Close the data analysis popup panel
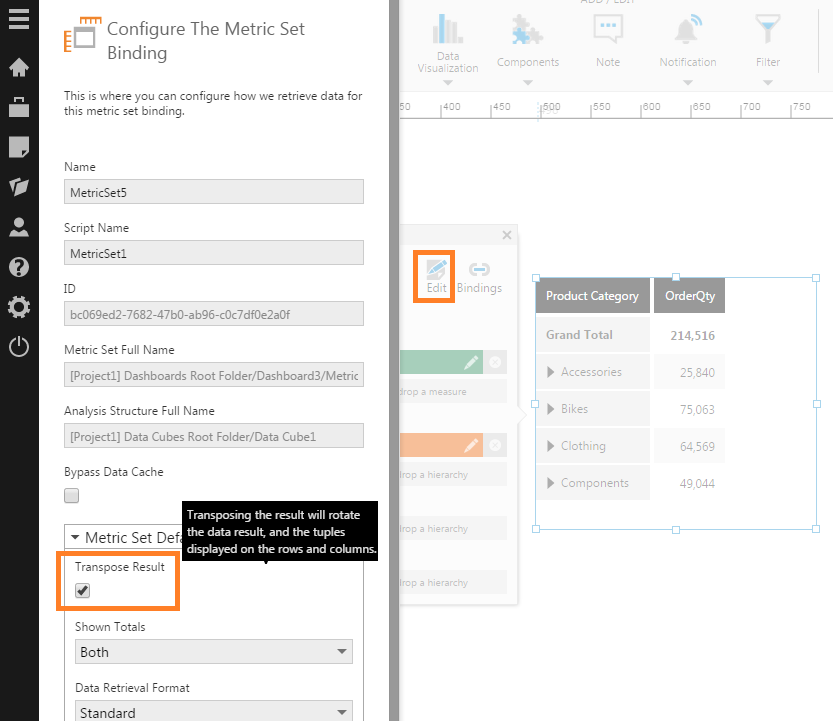The width and height of the screenshot is (833, 721). pyautogui.click(x=507, y=235)
